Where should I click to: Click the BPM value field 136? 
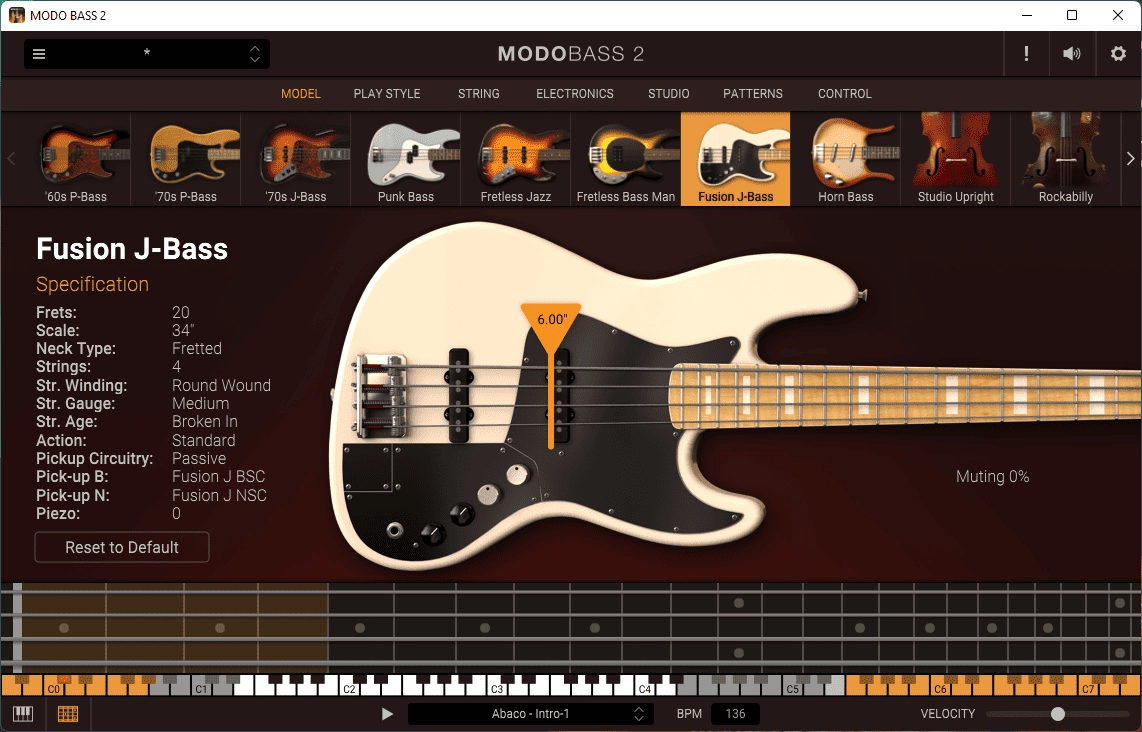pyautogui.click(x=736, y=714)
